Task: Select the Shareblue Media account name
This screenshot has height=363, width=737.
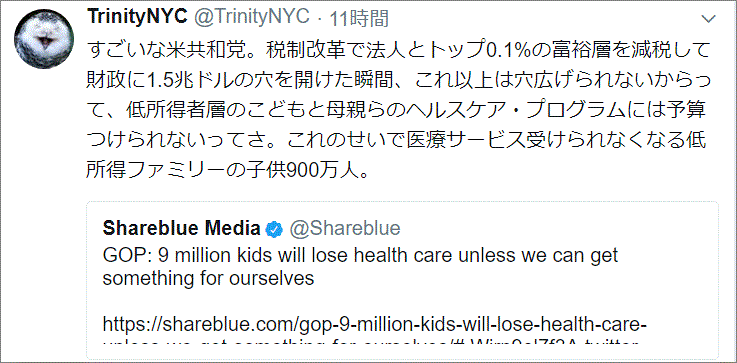Action: 182,229
